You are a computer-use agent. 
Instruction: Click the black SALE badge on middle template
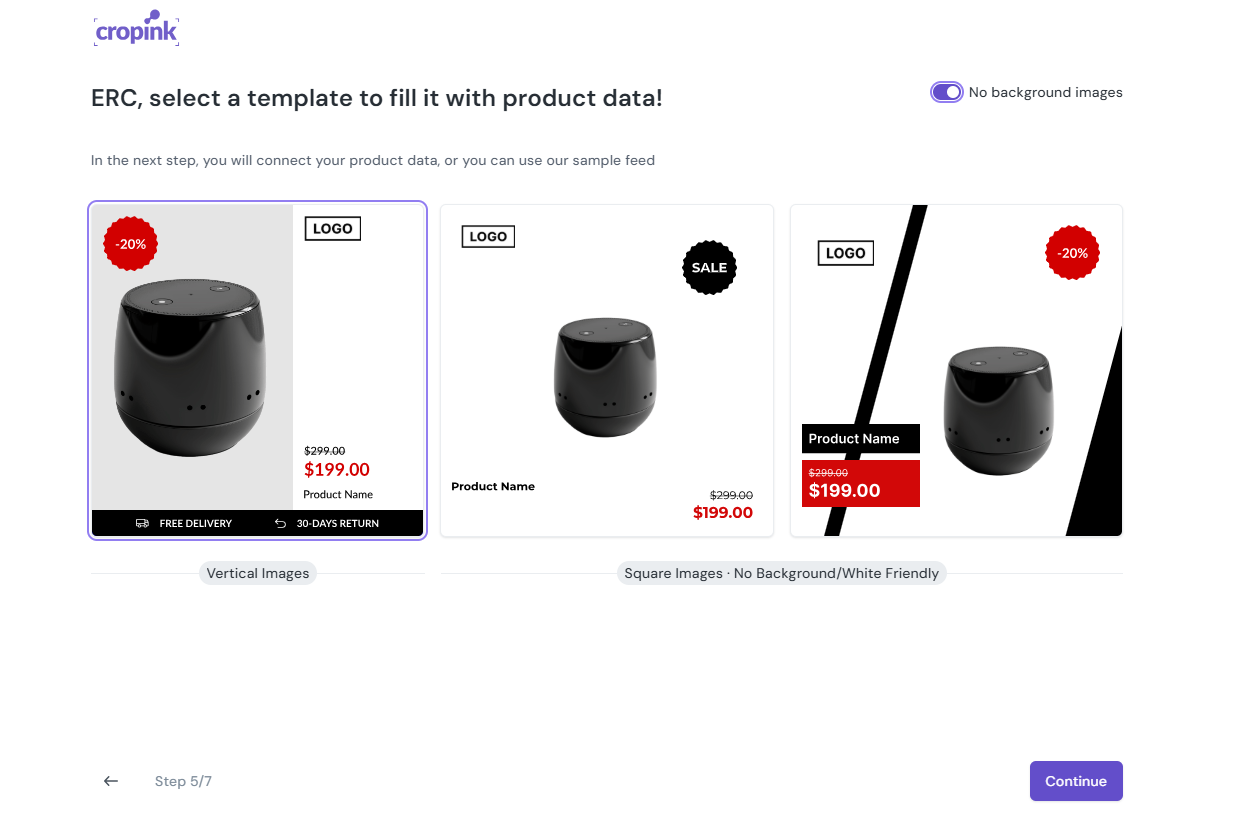(709, 267)
